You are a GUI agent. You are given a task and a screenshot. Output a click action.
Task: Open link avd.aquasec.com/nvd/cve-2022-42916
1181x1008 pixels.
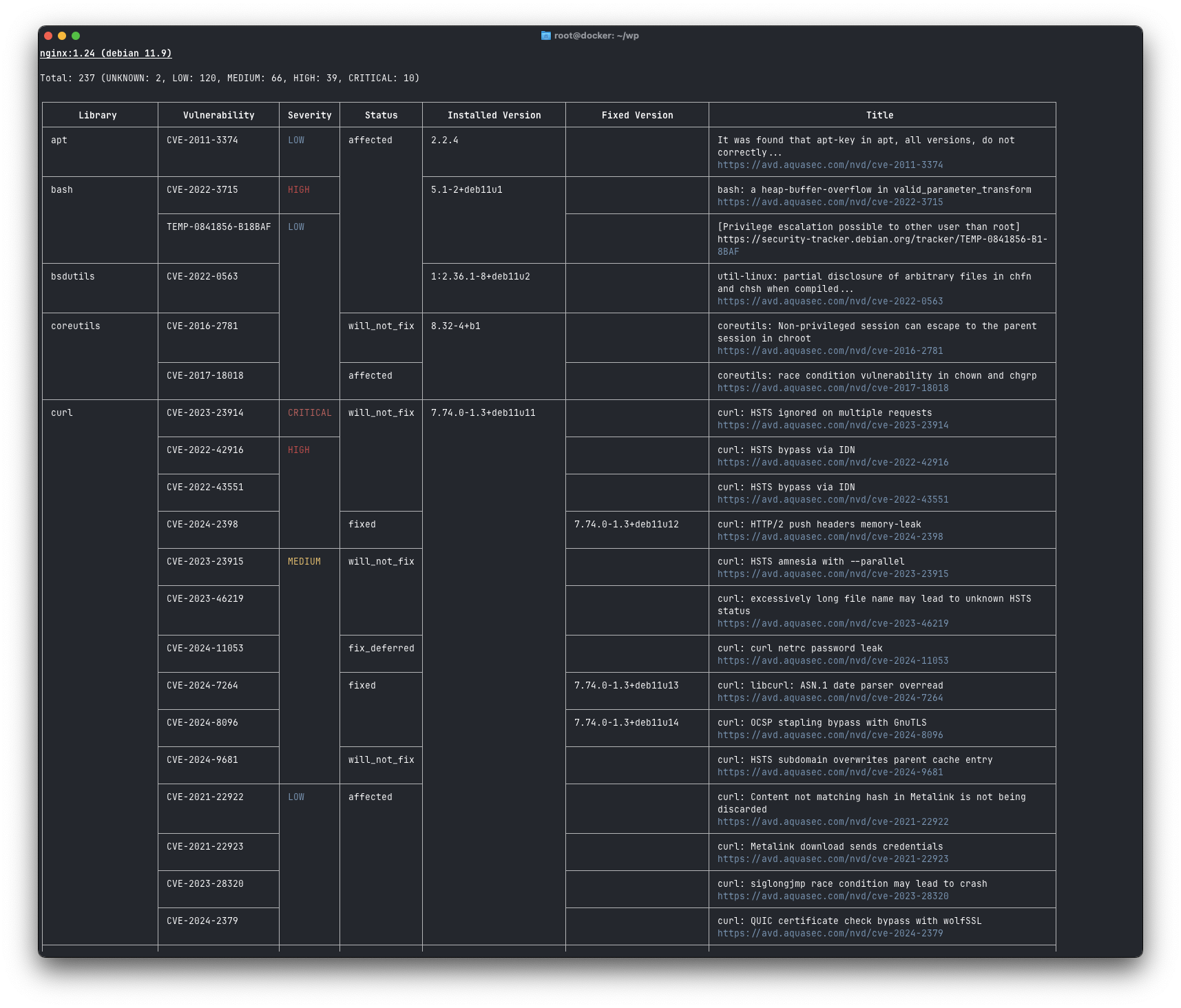coord(833,463)
